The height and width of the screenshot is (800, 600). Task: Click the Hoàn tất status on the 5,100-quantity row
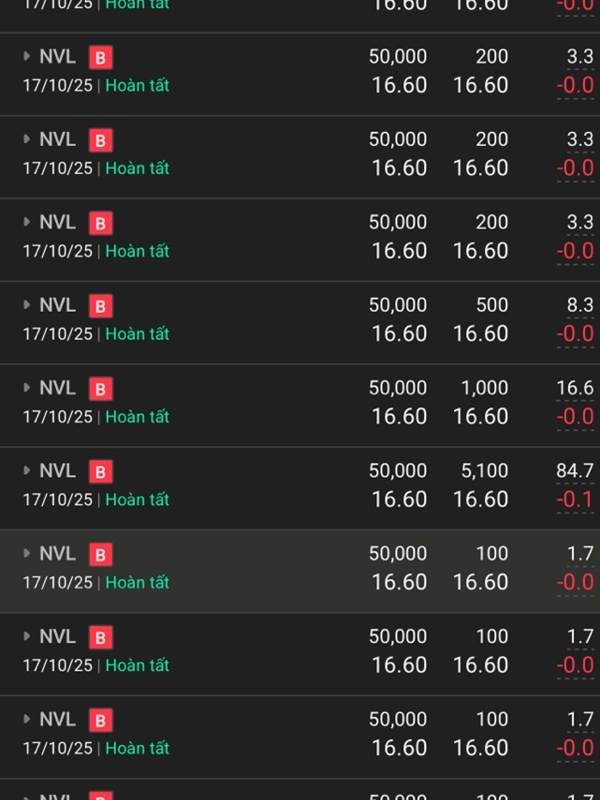tap(137, 500)
